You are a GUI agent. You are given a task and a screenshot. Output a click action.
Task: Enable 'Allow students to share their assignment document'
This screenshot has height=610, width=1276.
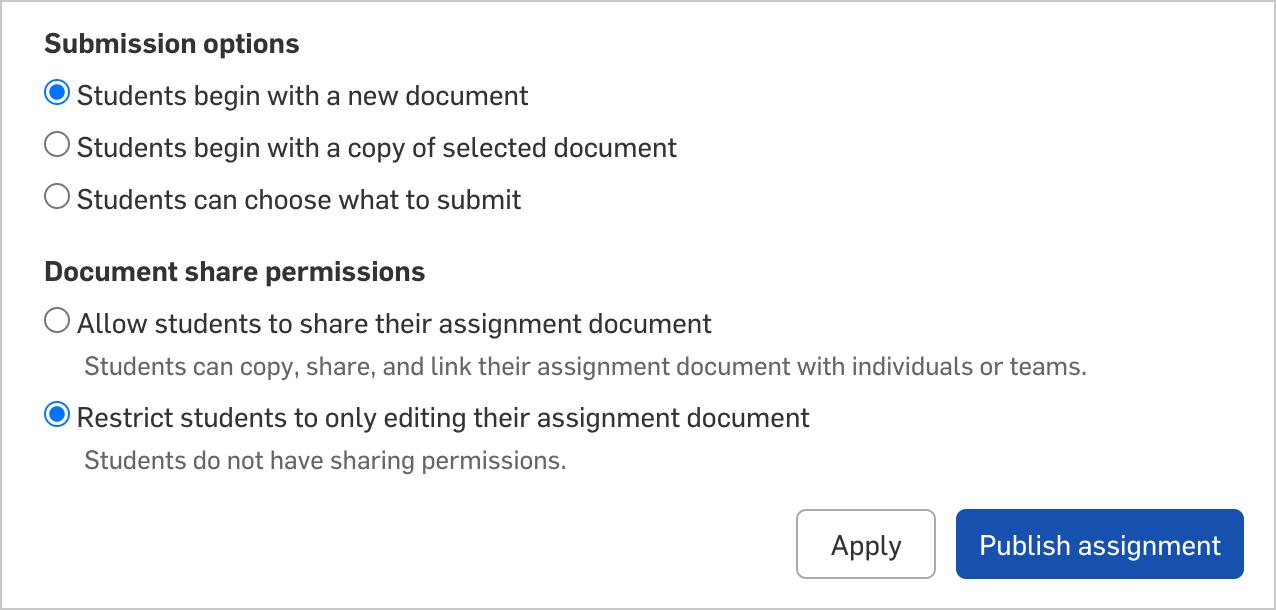58,322
